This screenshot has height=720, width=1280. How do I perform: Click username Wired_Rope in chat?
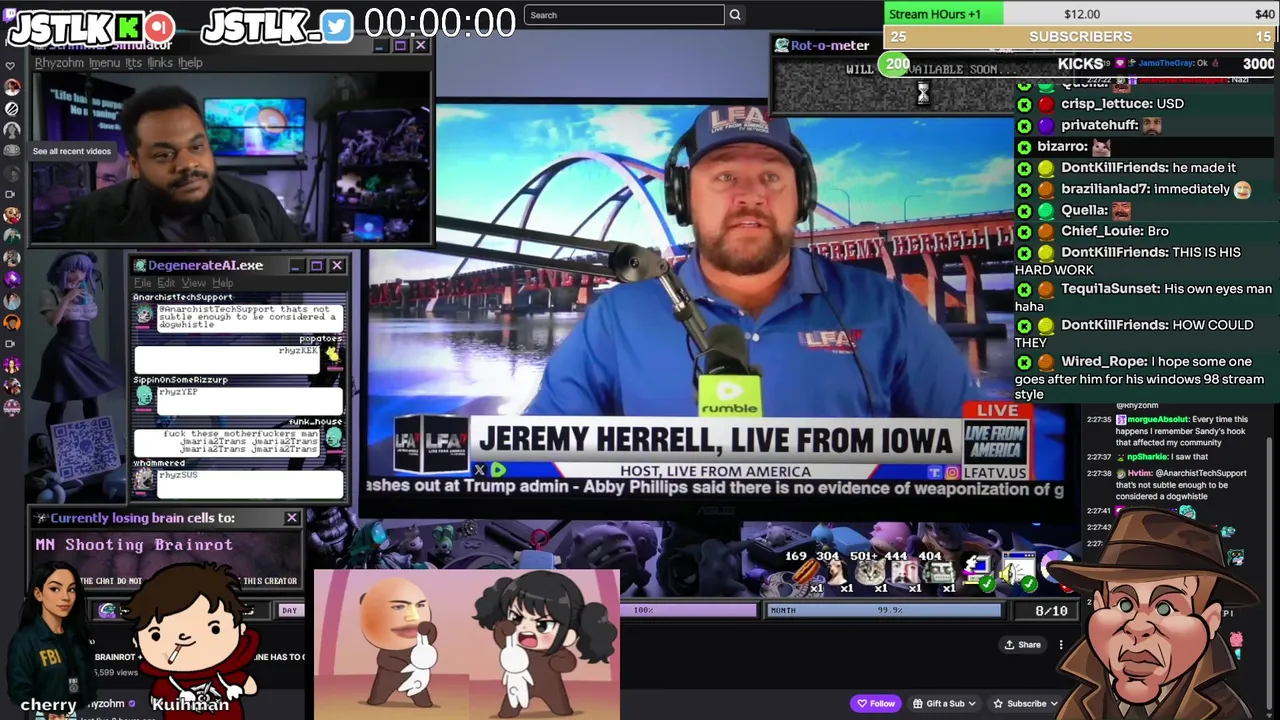1102,362
